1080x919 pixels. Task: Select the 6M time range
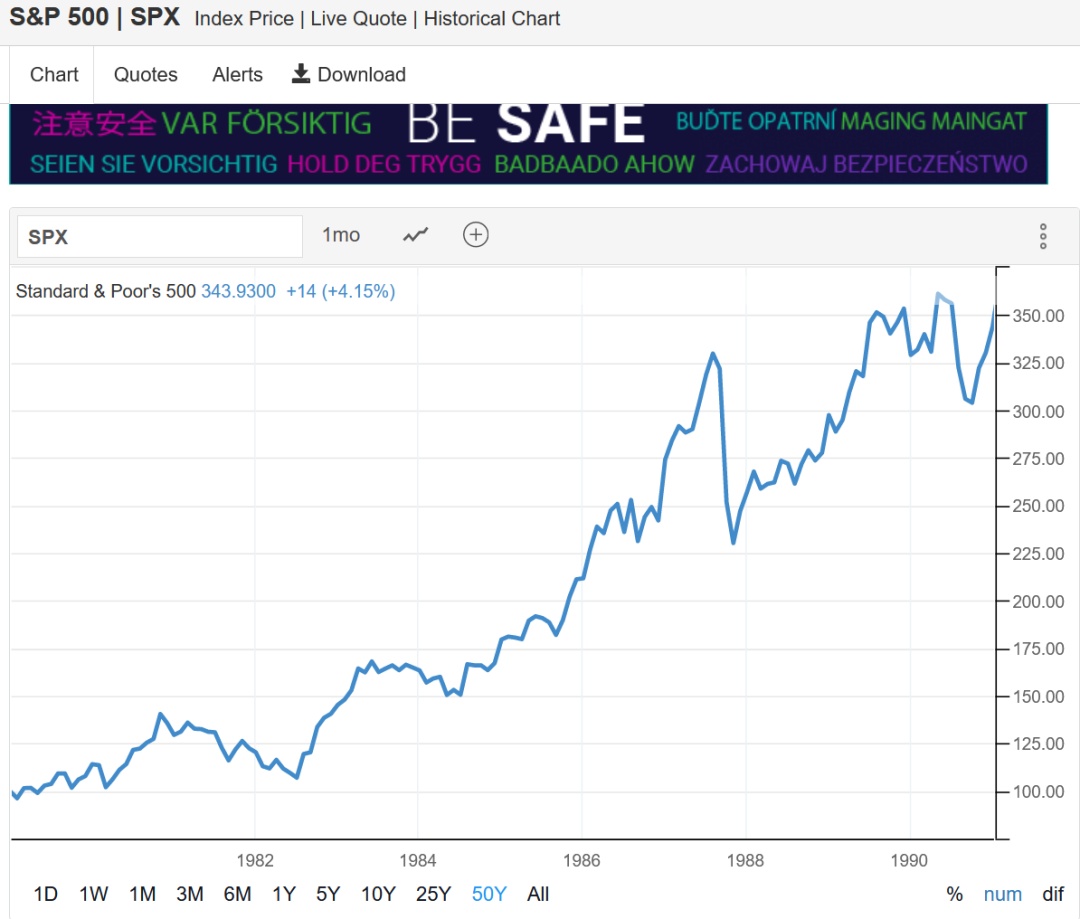(x=237, y=894)
